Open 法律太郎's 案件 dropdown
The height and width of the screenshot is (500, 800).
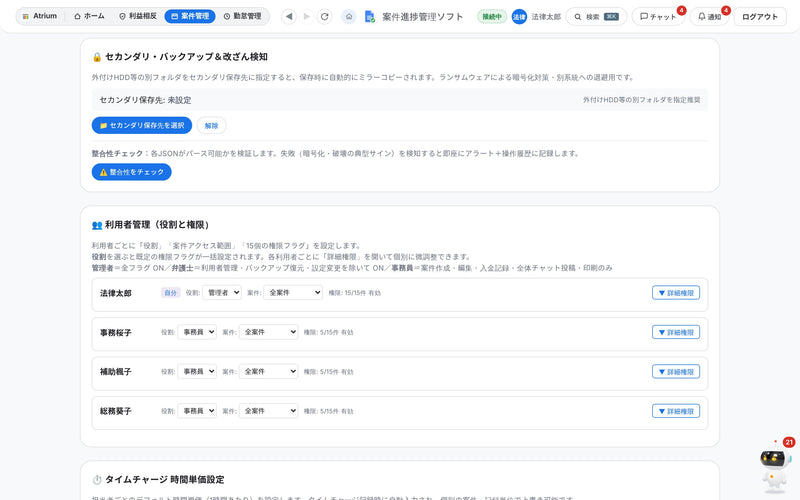coord(293,293)
